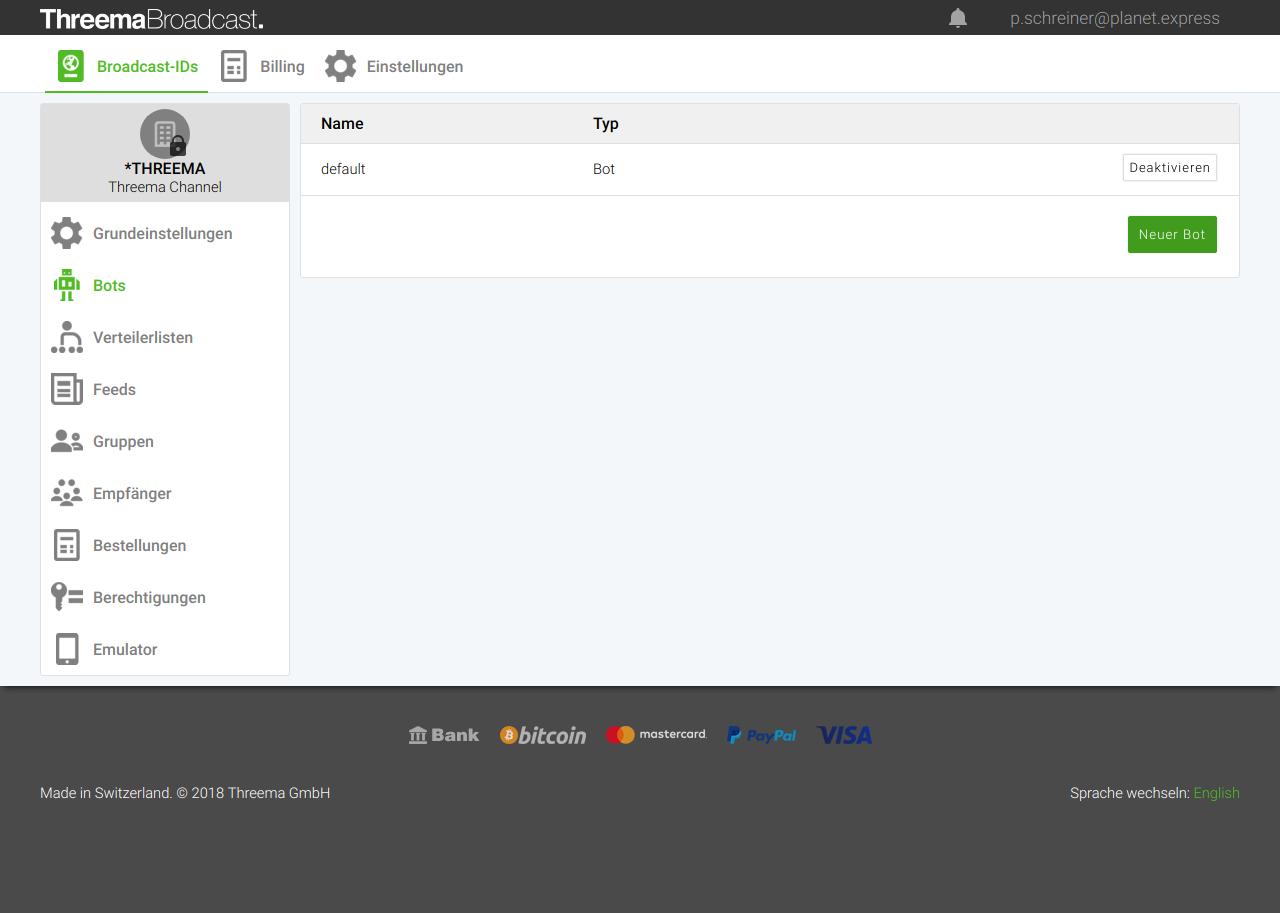Open Grundeinstellungen in the sidebar
1280x913 pixels.
(163, 233)
